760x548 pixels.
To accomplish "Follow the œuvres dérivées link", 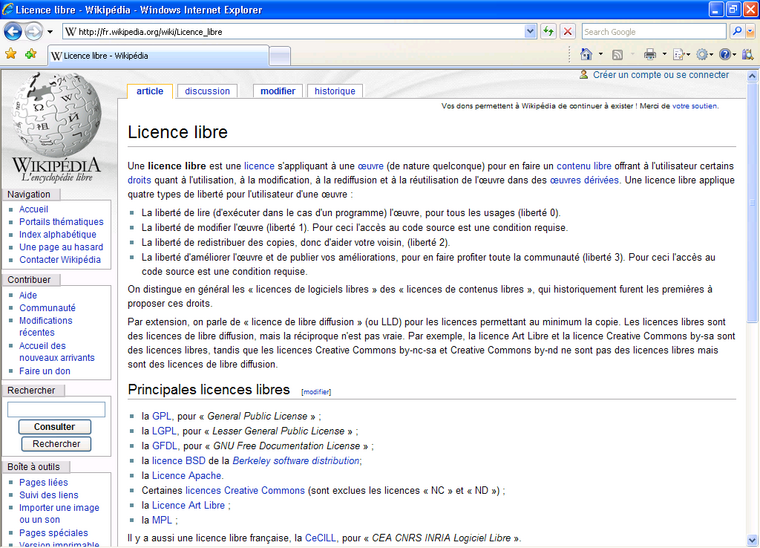I will [x=584, y=180].
